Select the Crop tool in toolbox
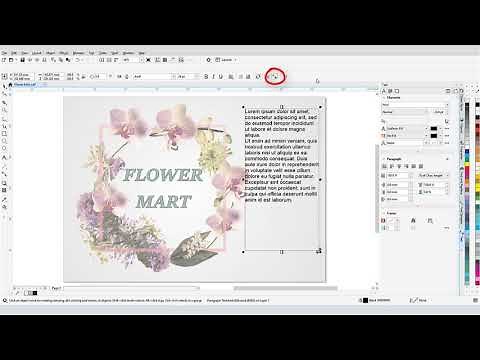Screen dimensions: 480x360 [x=4, y=102]
